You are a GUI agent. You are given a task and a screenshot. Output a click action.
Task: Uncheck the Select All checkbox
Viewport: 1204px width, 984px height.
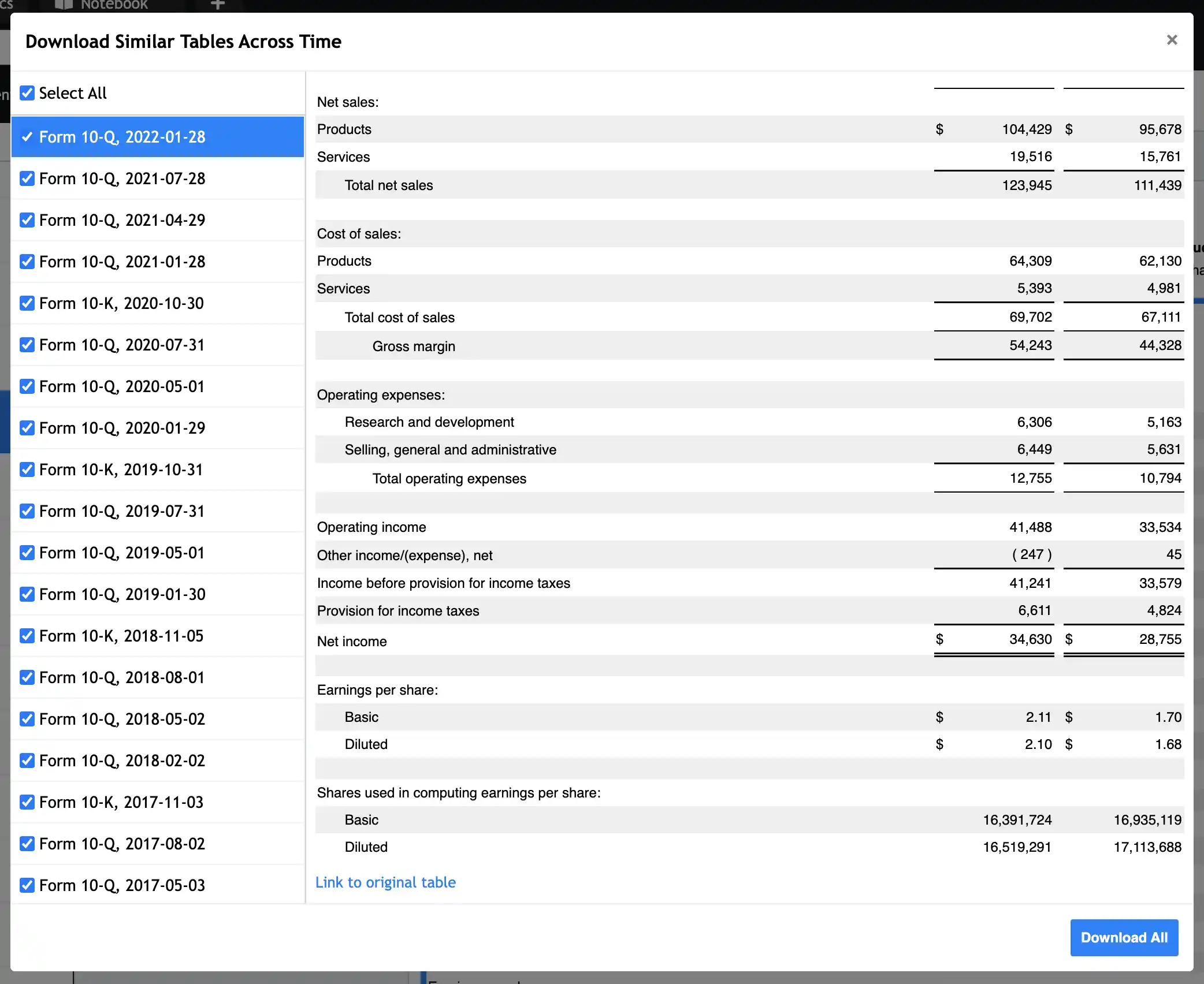tap(27, 93)
